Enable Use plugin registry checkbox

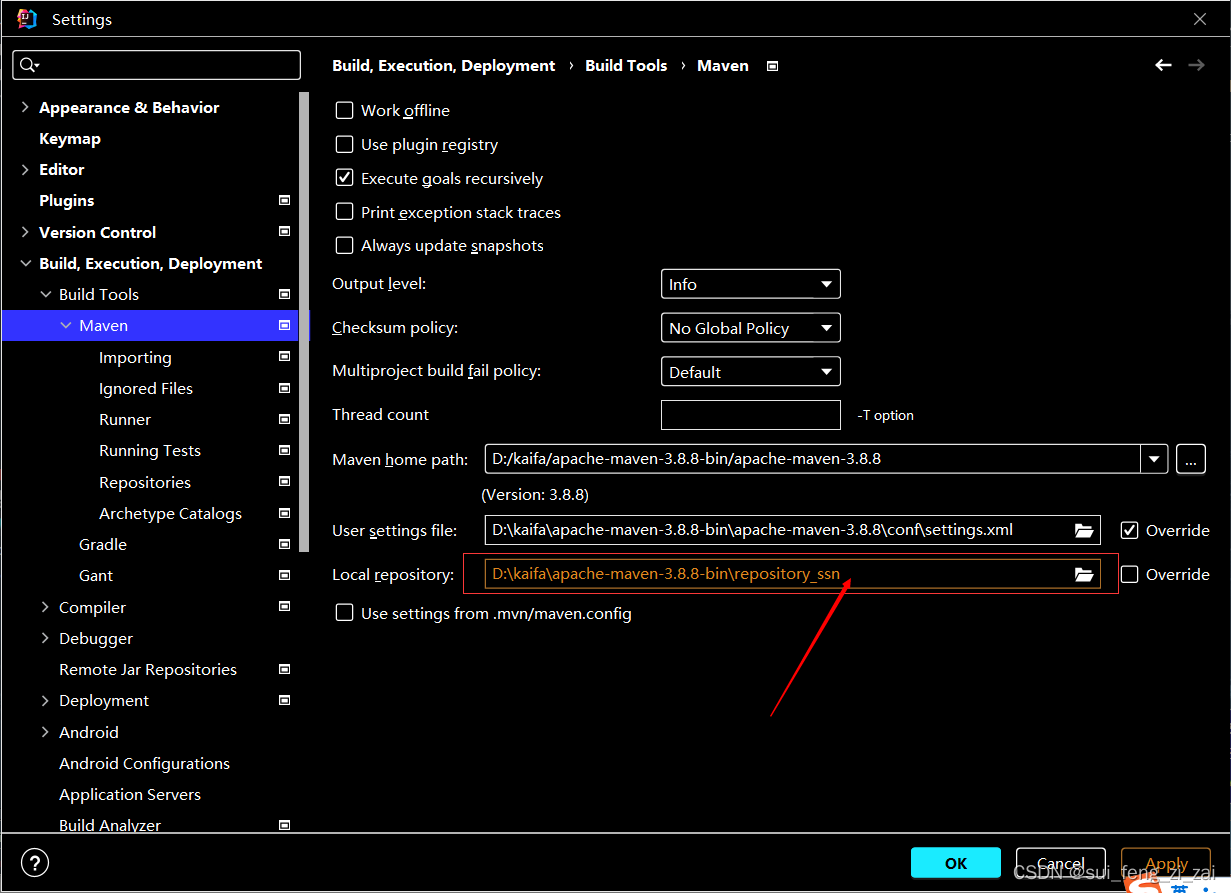point(344,144)
